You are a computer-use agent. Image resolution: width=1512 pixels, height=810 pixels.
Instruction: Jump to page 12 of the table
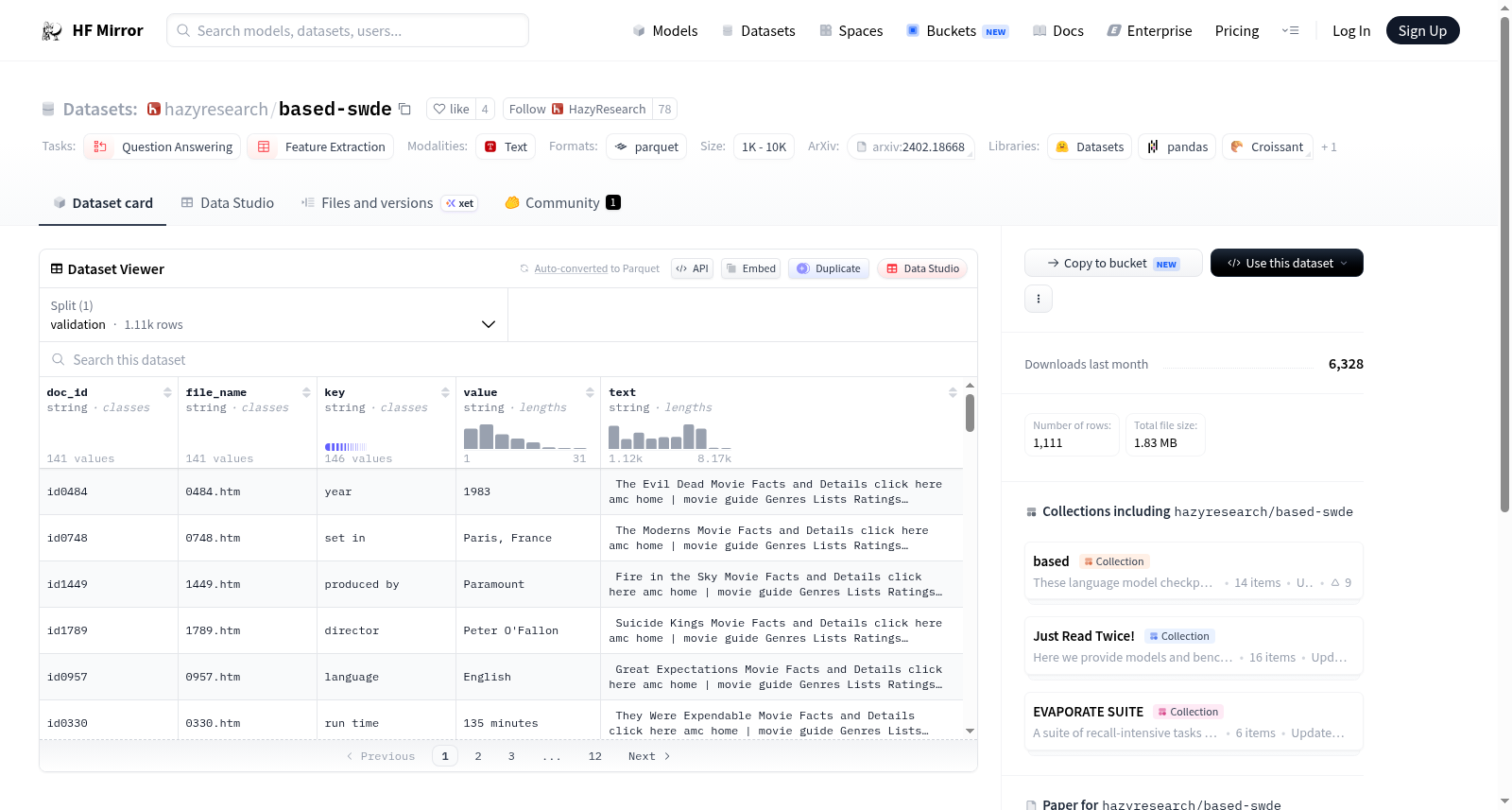point(594,756)
